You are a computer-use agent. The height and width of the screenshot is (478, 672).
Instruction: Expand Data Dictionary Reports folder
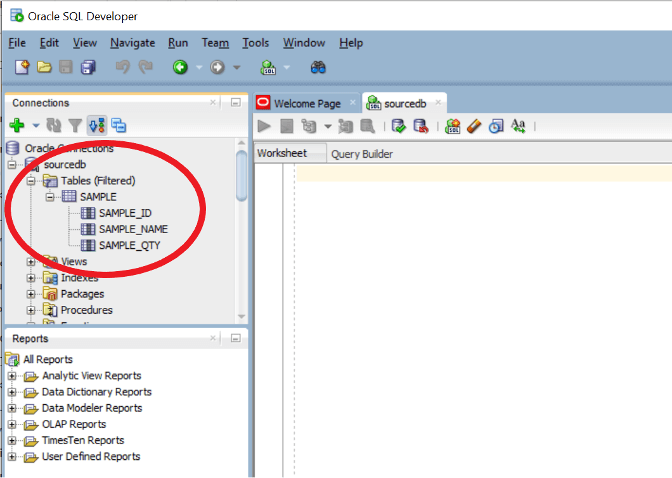pyautogui.click(x=12, y=393)
